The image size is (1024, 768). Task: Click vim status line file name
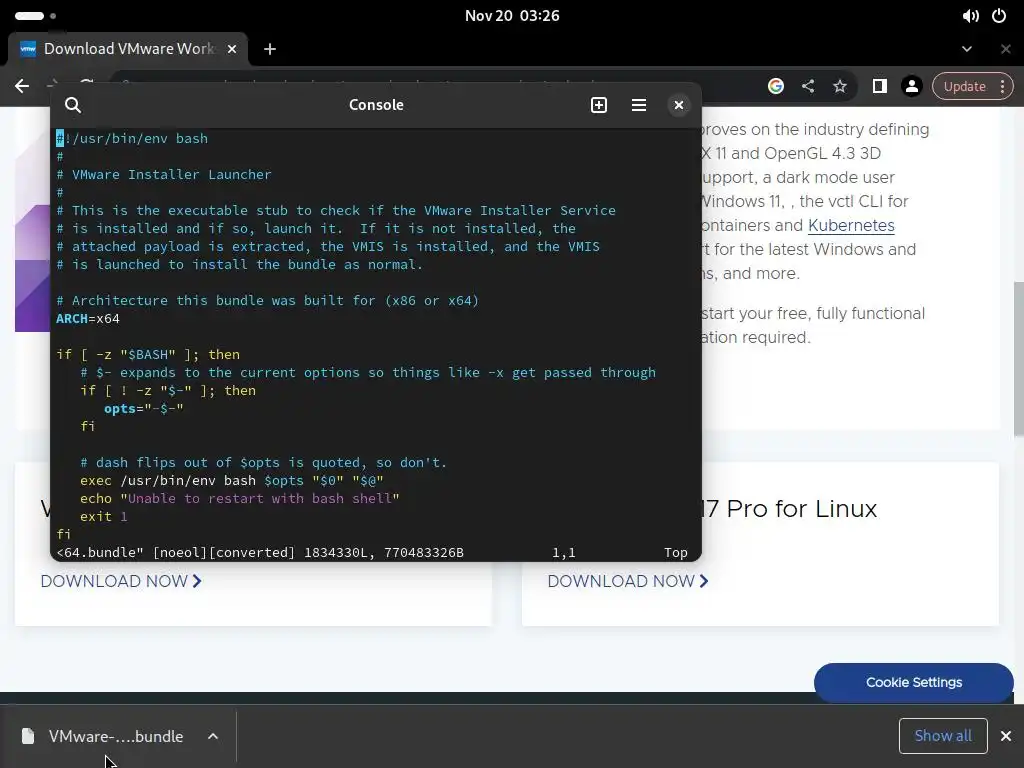point(100,552)
